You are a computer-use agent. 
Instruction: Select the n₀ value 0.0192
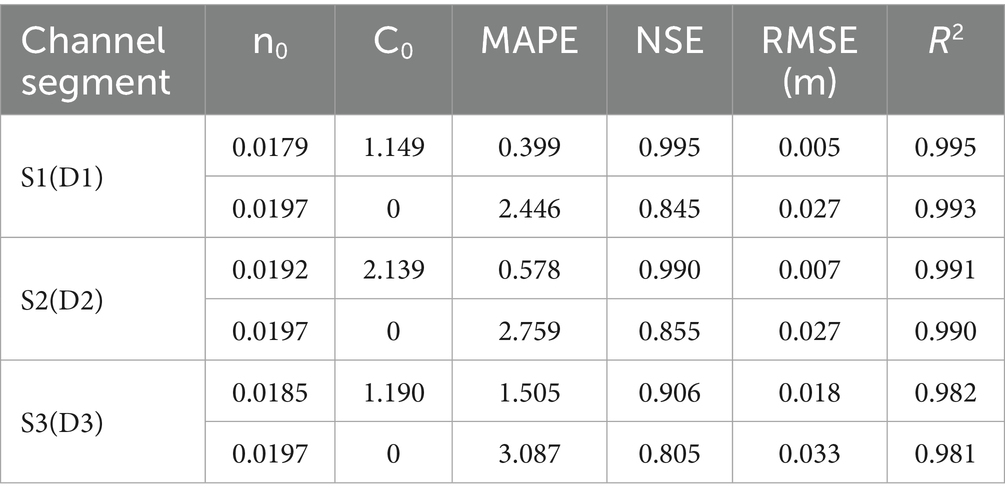tap(270, 270)
